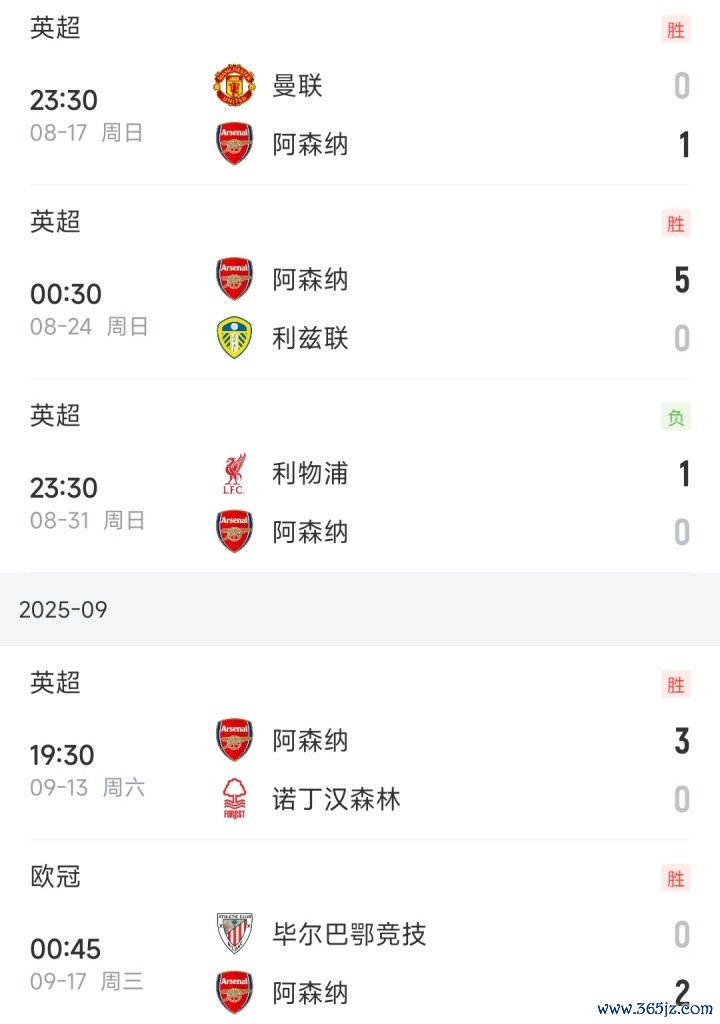The height and width of the screenshot is (1024, 720).
Task: Select the 诺丁汉森林 team name
Action: pyautogui.click(x=336, y=799)
